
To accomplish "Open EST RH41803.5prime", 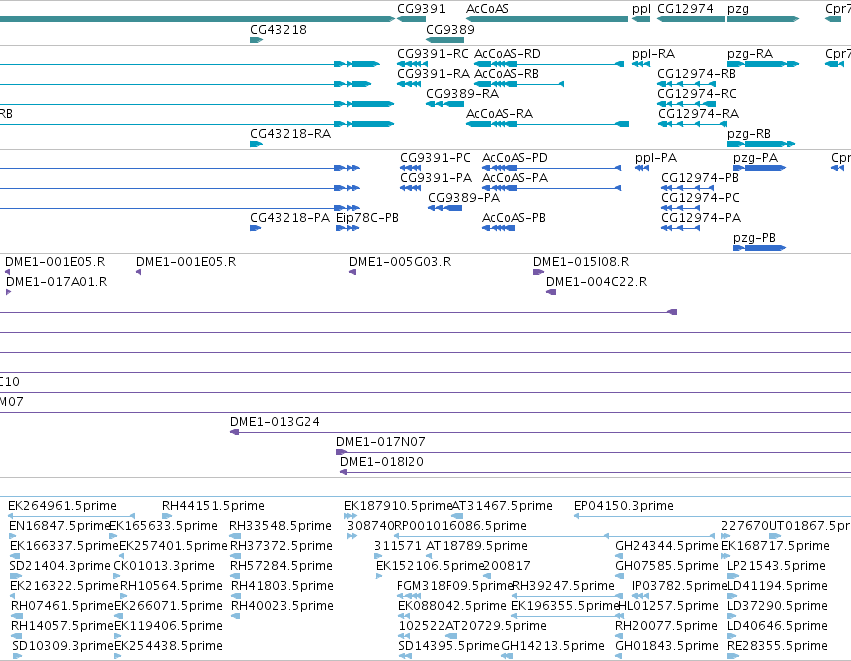I will (282, 587).
